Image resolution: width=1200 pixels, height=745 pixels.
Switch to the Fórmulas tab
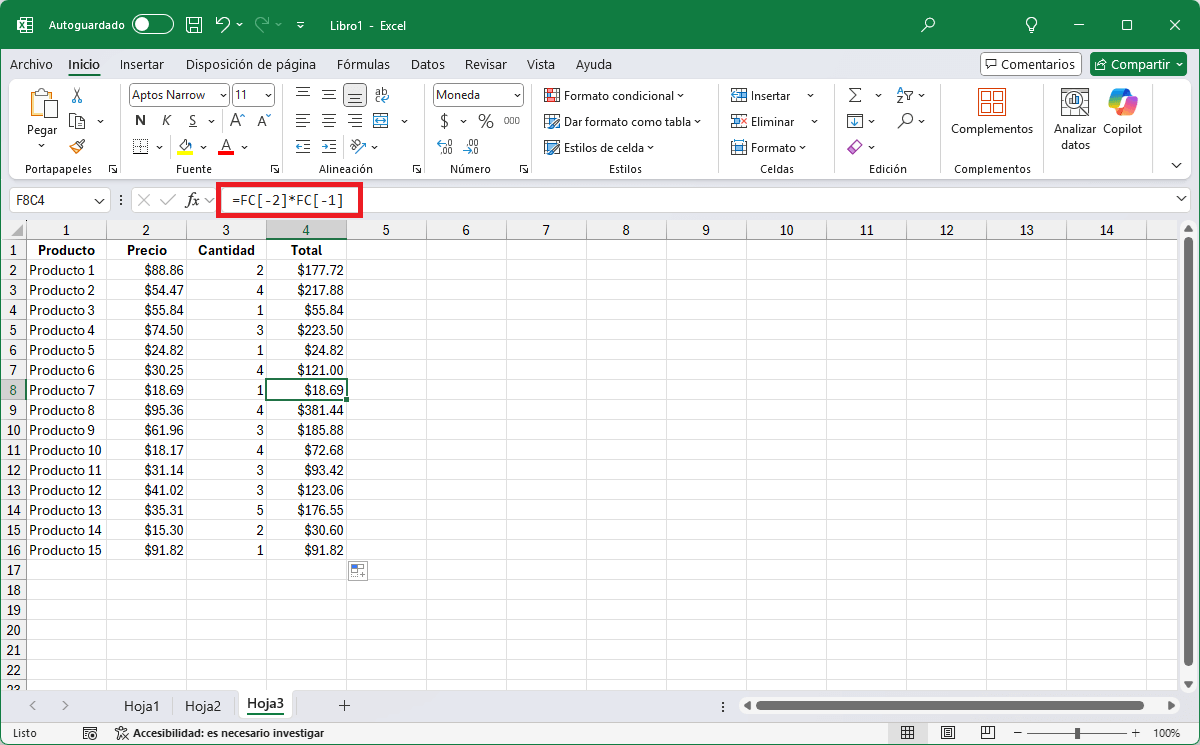click(x=364, y=64)
